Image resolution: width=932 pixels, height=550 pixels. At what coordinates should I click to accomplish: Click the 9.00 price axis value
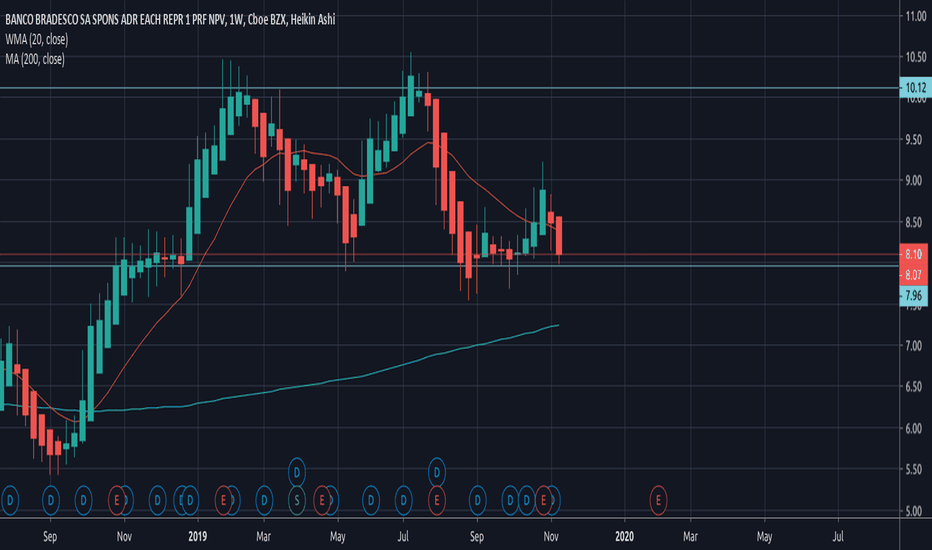914,181
